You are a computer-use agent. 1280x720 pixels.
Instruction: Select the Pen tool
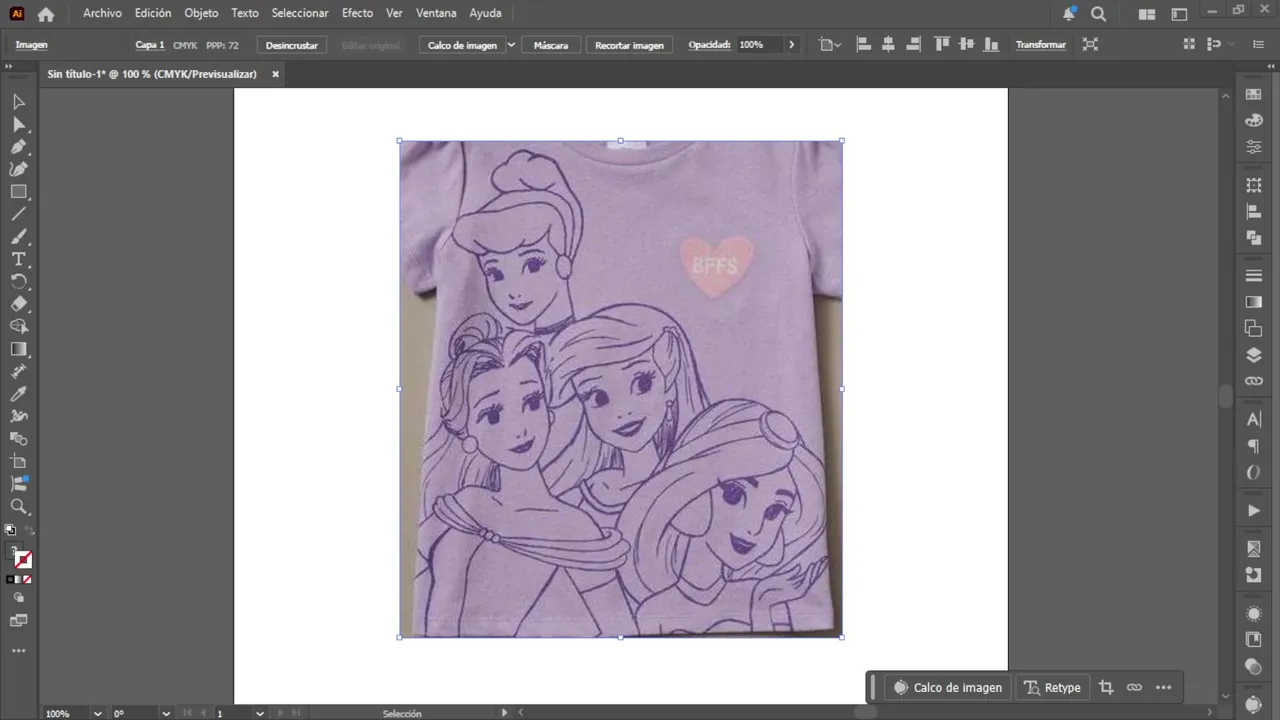coord(18,147)
